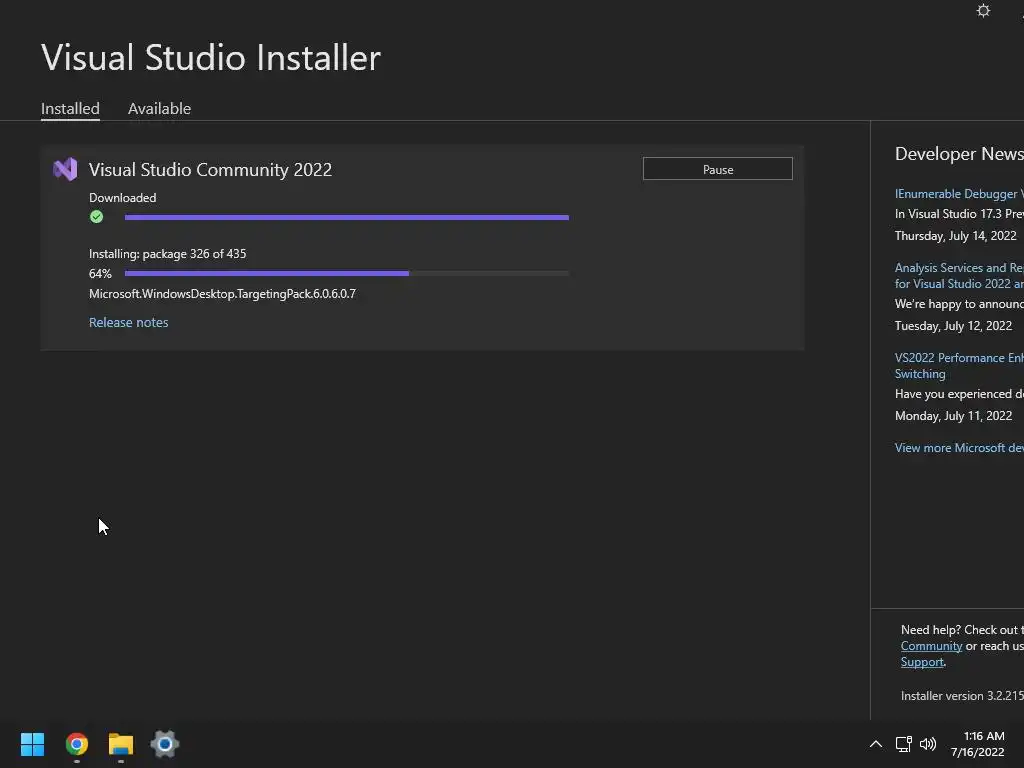Click the Visual Studio Community logo icon
Viewport: 1024px width, 768px height.
tap(65, 169)
